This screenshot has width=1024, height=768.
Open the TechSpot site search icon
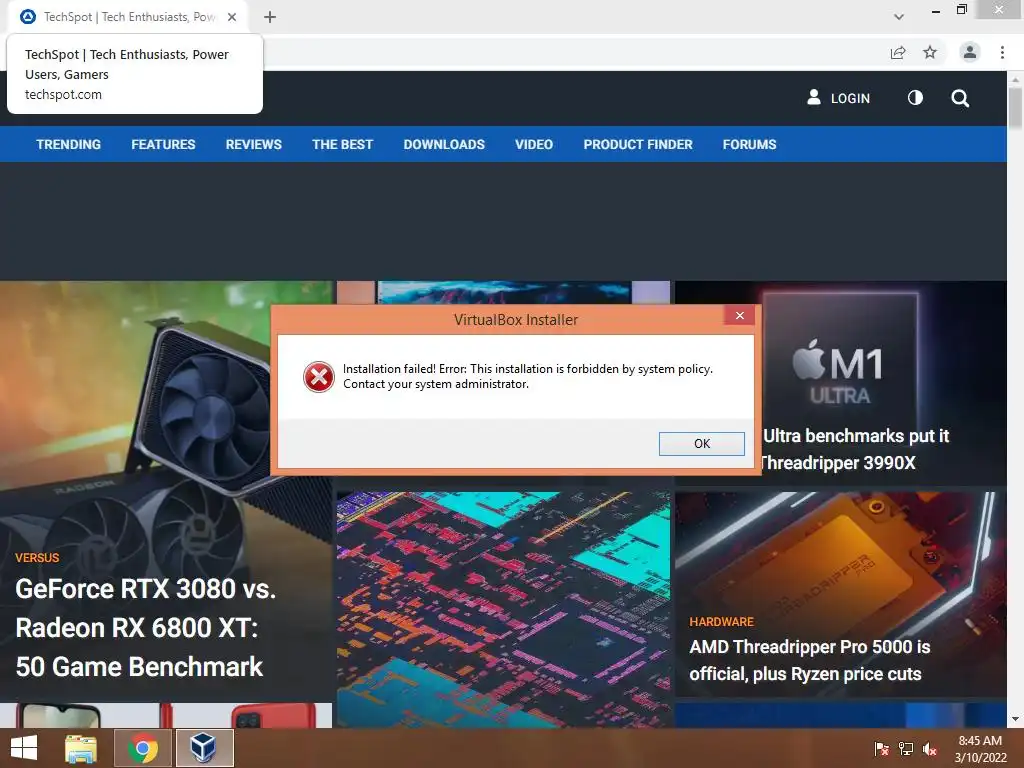[960, 99]
